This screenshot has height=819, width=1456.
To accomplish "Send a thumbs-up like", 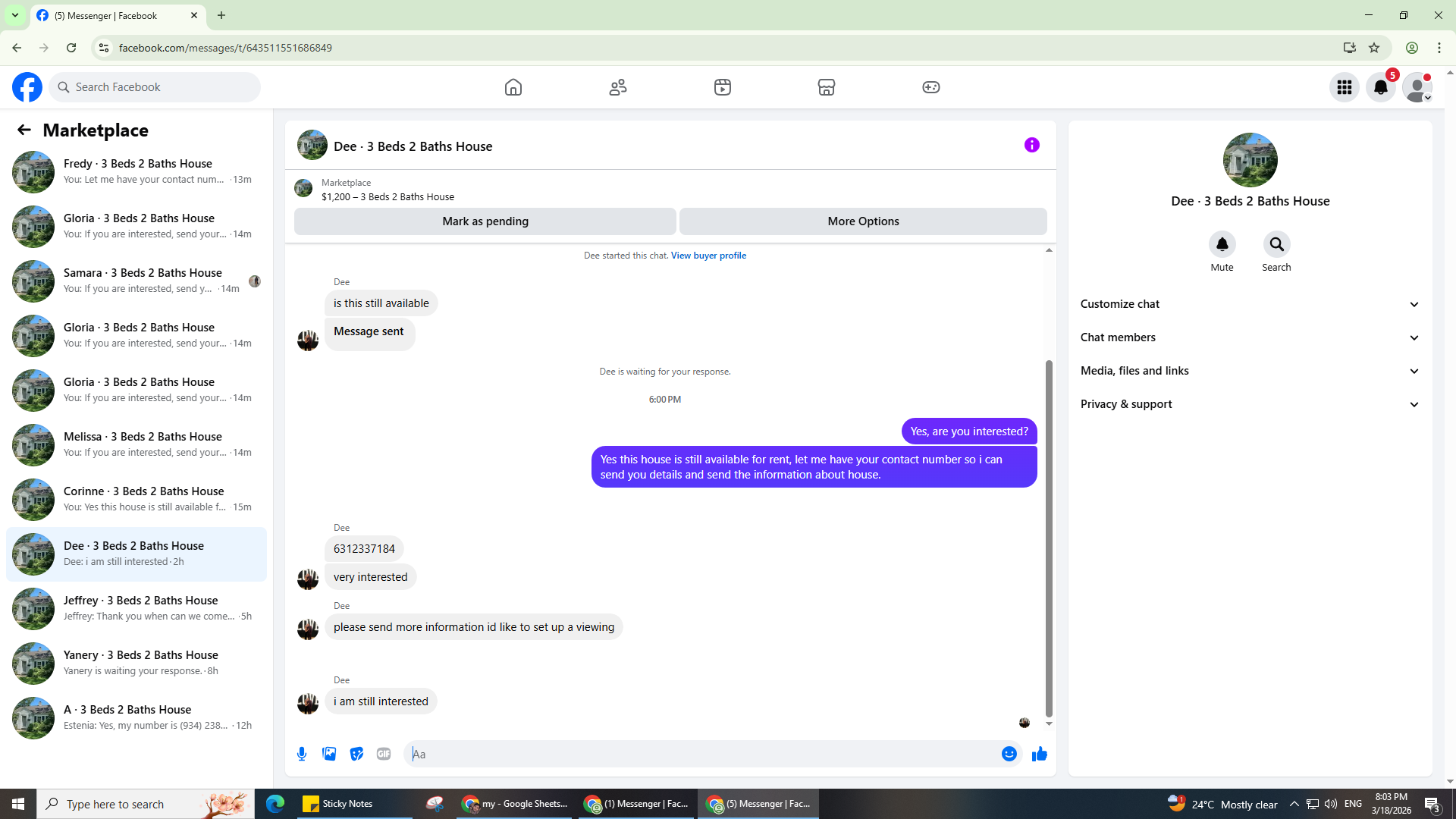I will 1039,754.
